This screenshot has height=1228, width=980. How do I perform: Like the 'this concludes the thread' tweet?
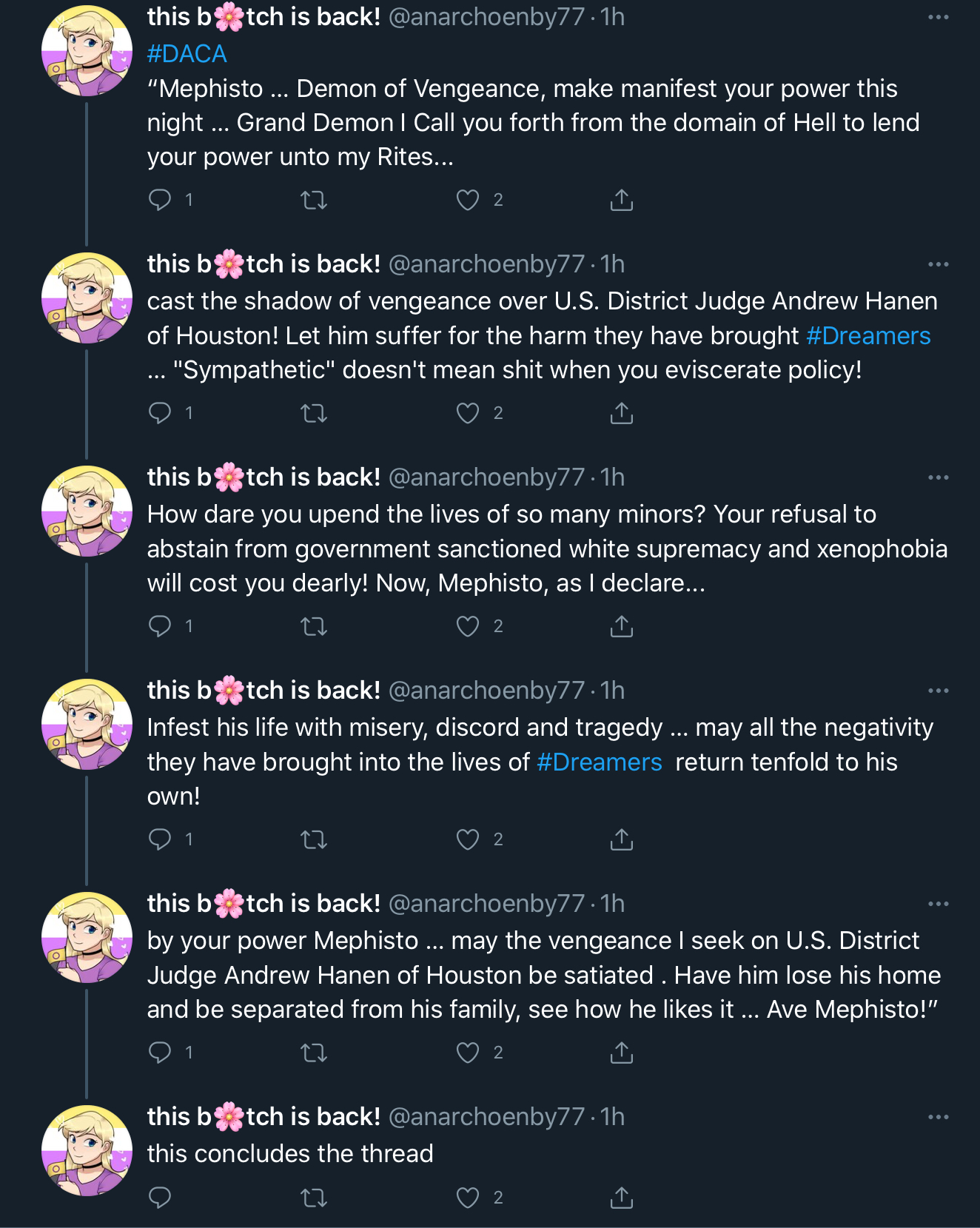point(468,1198)
